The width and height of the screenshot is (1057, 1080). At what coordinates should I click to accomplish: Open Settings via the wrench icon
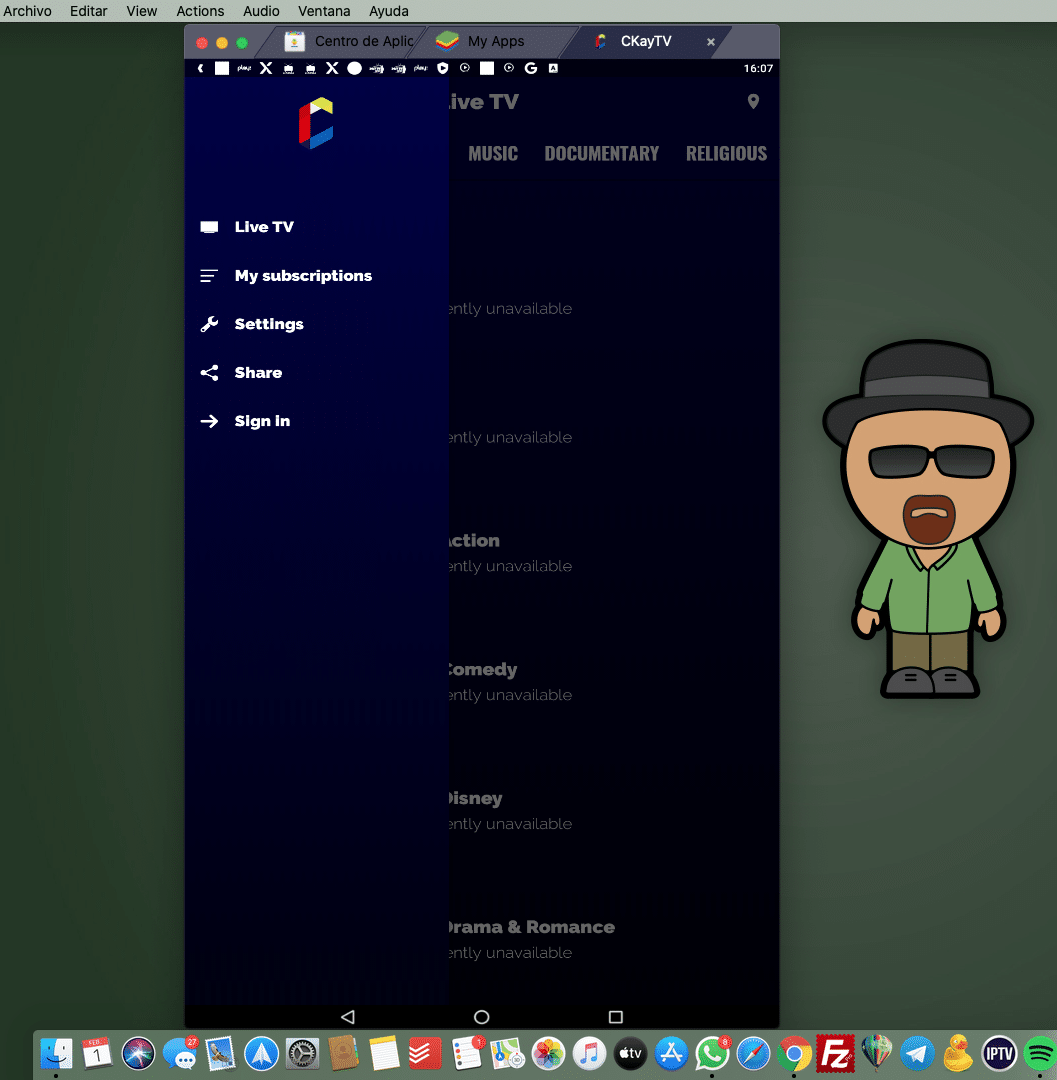click(209, 323)
